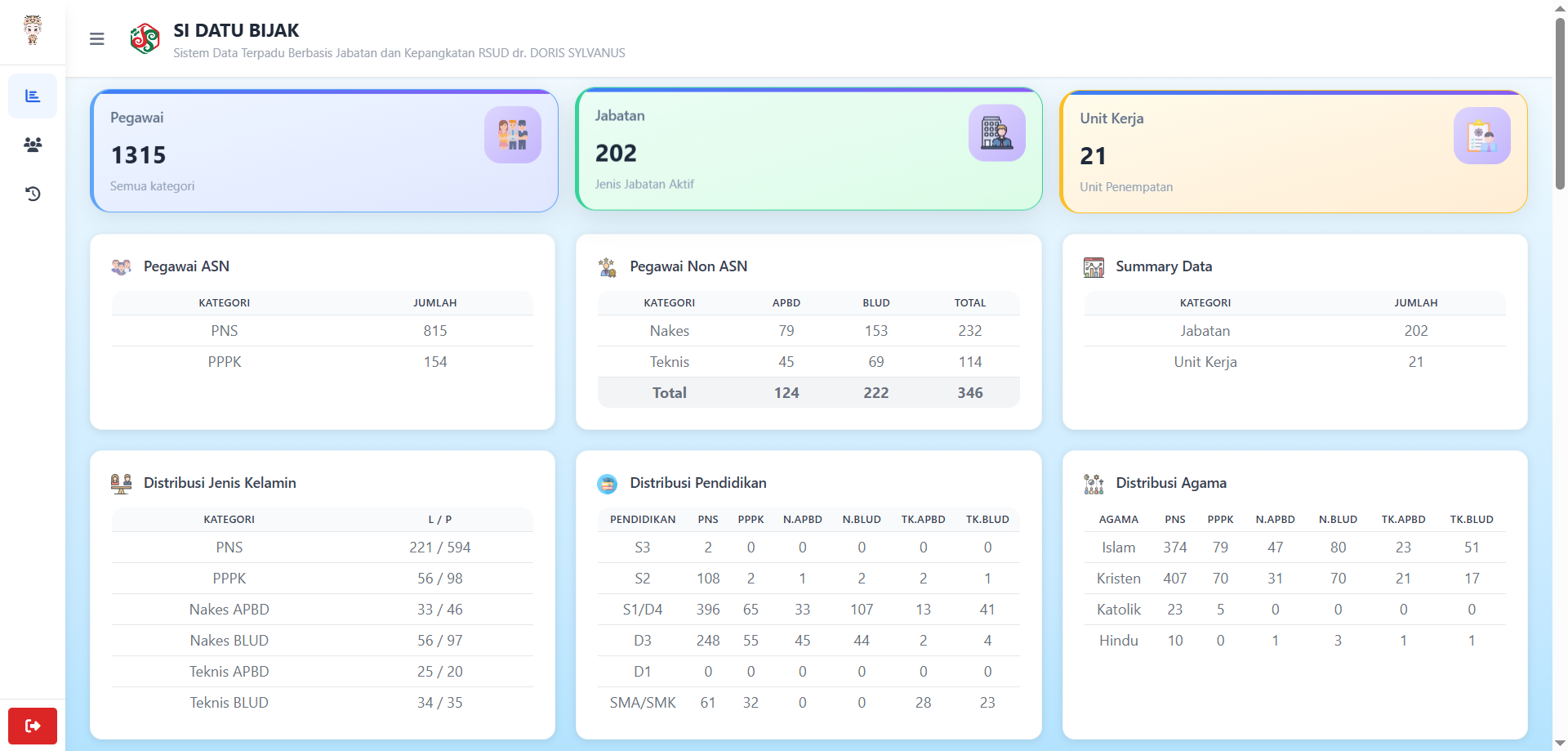Screen dimensions: 1568x751
Task: Click the clipboard icon on the Unit Kerja card
Action: (x=1481, y=136)
